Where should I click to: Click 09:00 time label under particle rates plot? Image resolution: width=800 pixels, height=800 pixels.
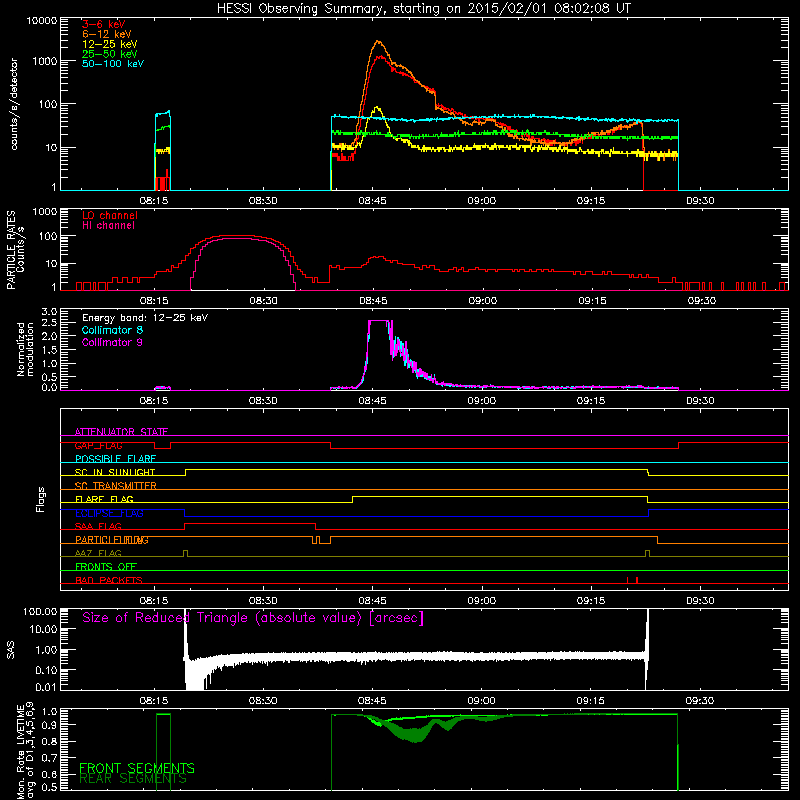click(482, 301)
